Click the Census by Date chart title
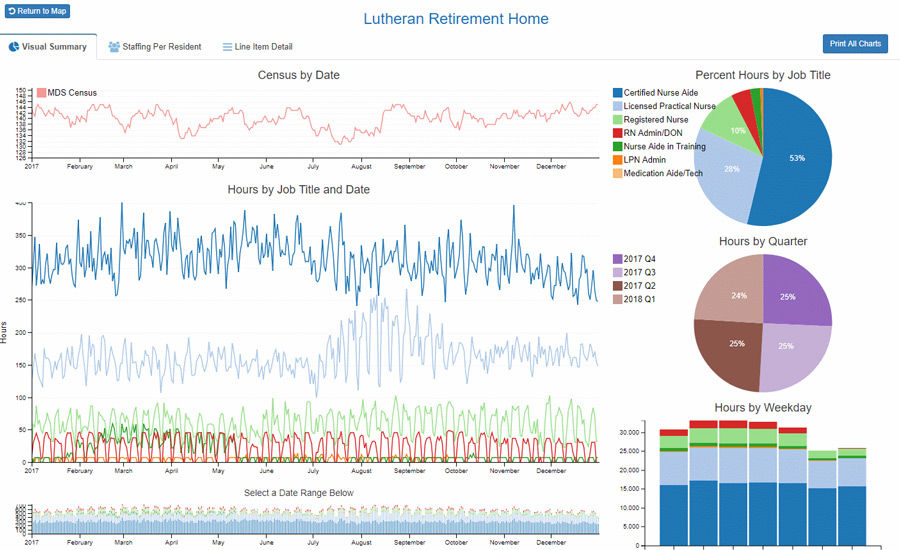Image resolution: width=900 pixels, height=550 pixels. coord(298,75)
